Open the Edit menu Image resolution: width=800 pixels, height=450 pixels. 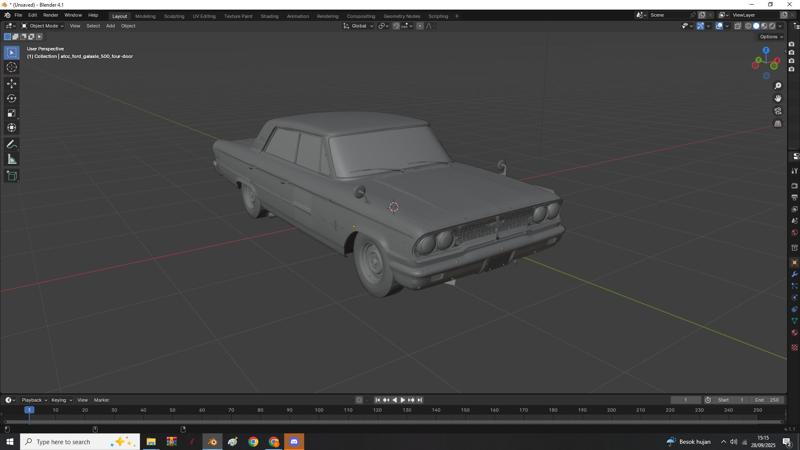(32, 15)
